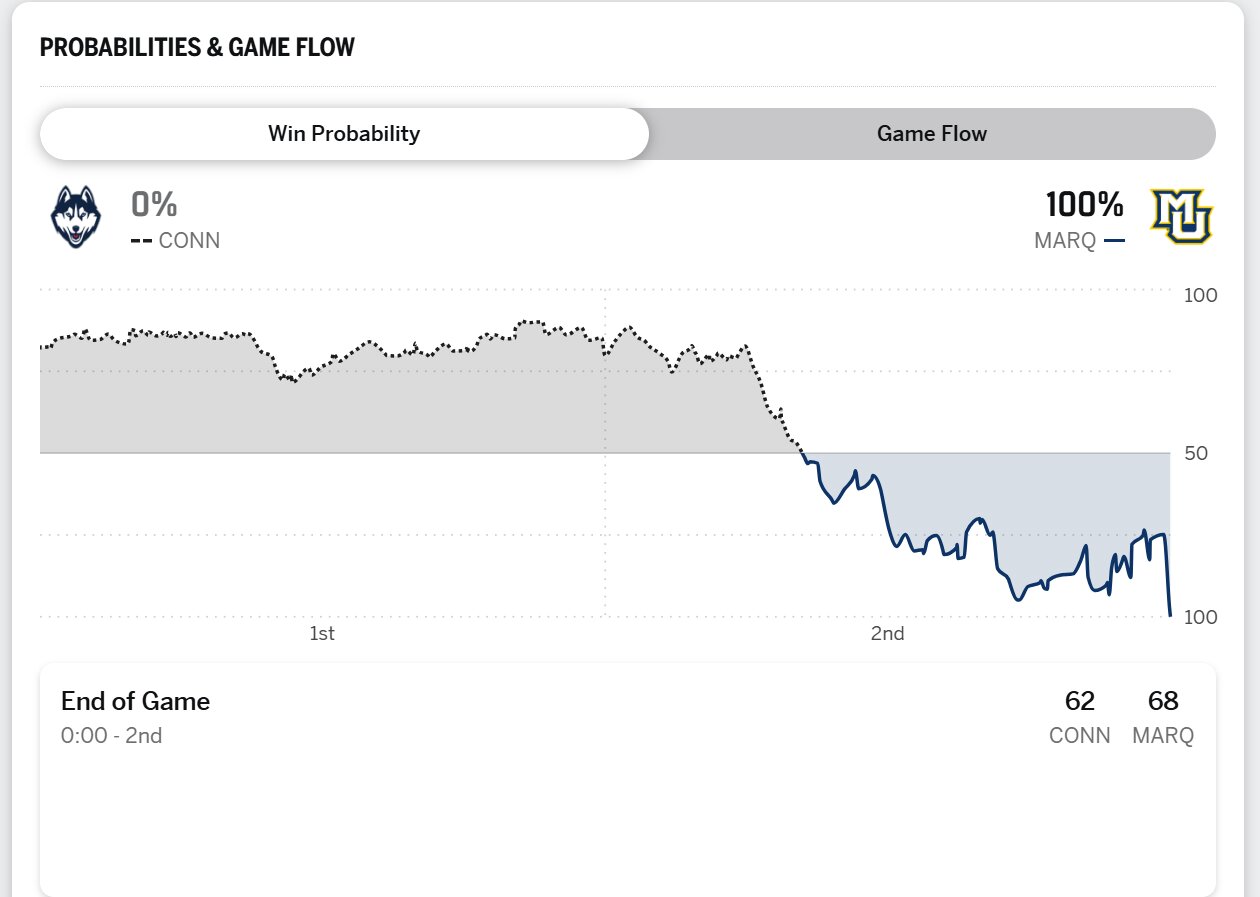Click the 1st half axis label
Viewport: 1260px width, 897px height.
(x=322, y=633)
